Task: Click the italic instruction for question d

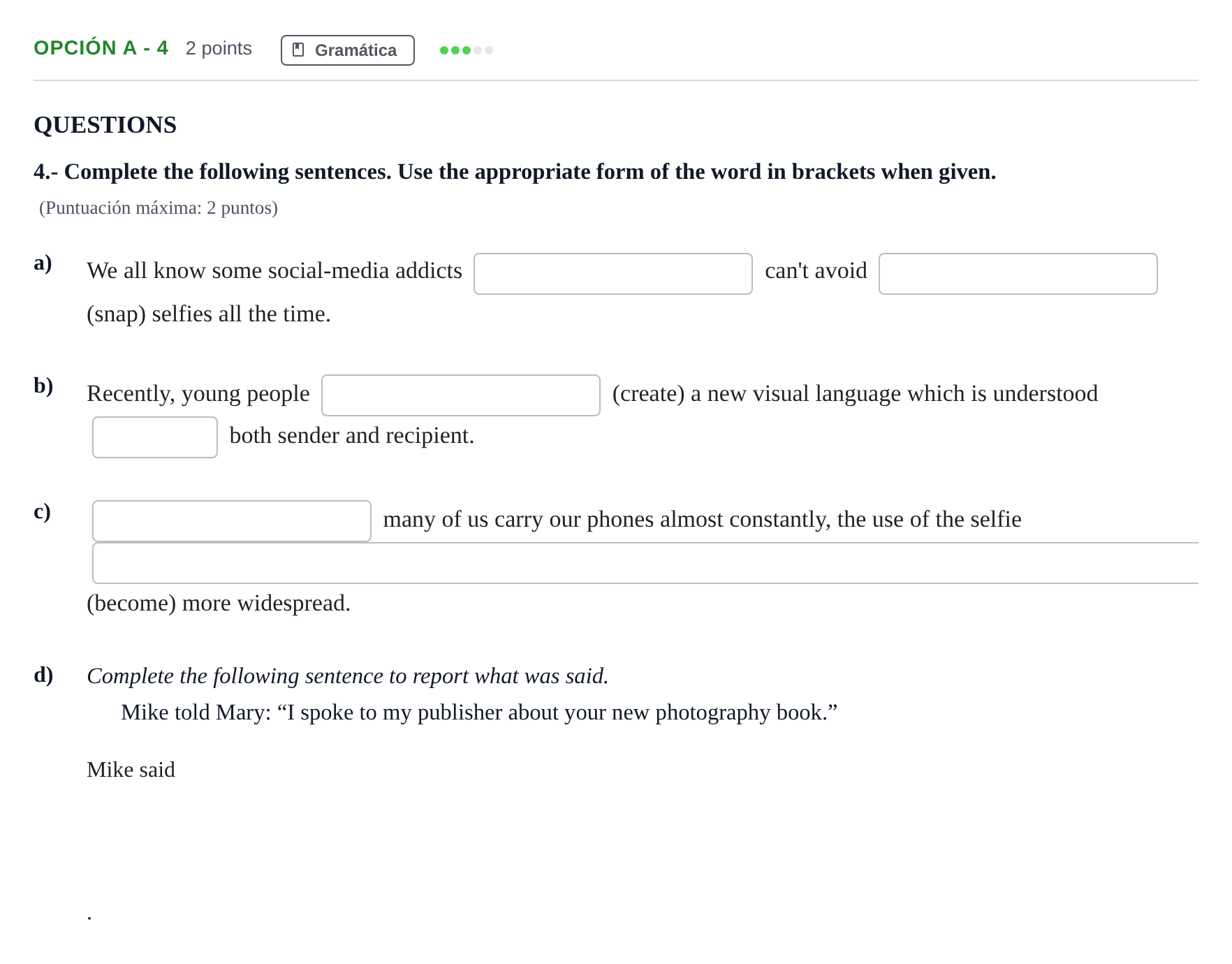Action: click(x=348, y=676)
